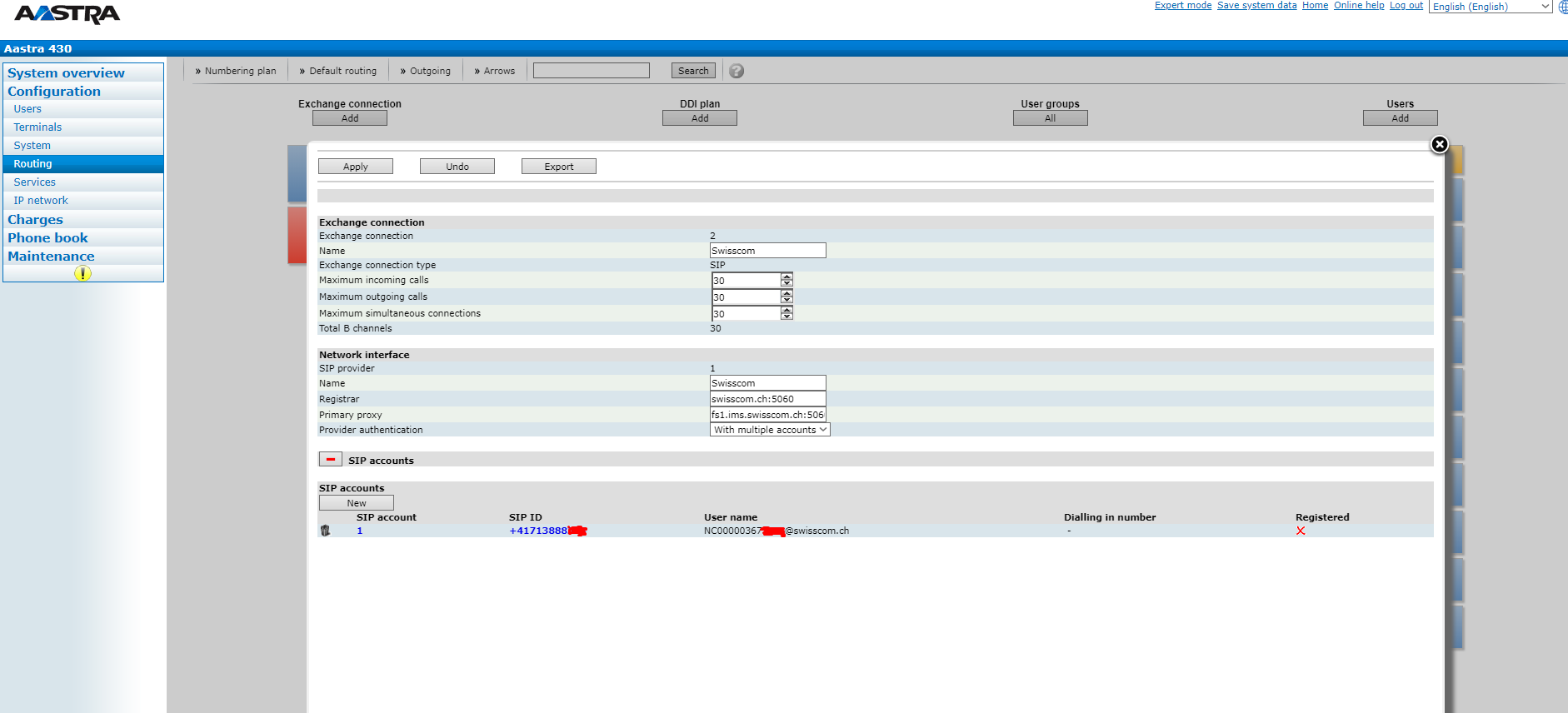
Task: Open SIP account 1 link
Action: [x=360, y=531]
